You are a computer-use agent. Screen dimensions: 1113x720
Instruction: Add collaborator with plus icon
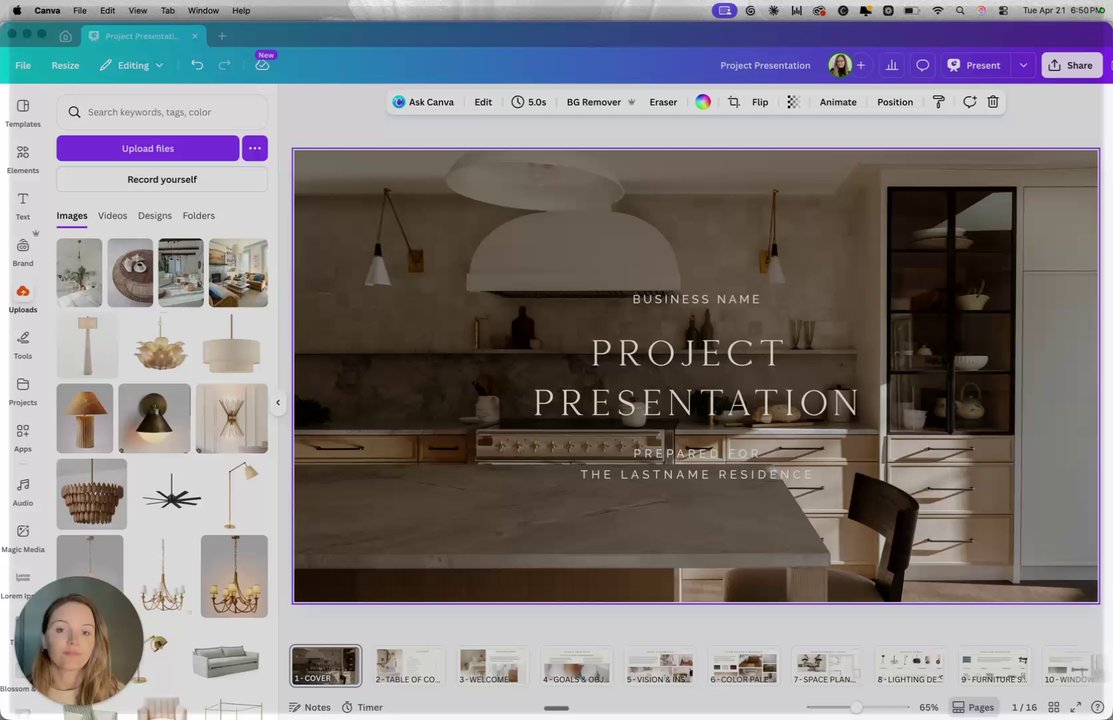860,65
